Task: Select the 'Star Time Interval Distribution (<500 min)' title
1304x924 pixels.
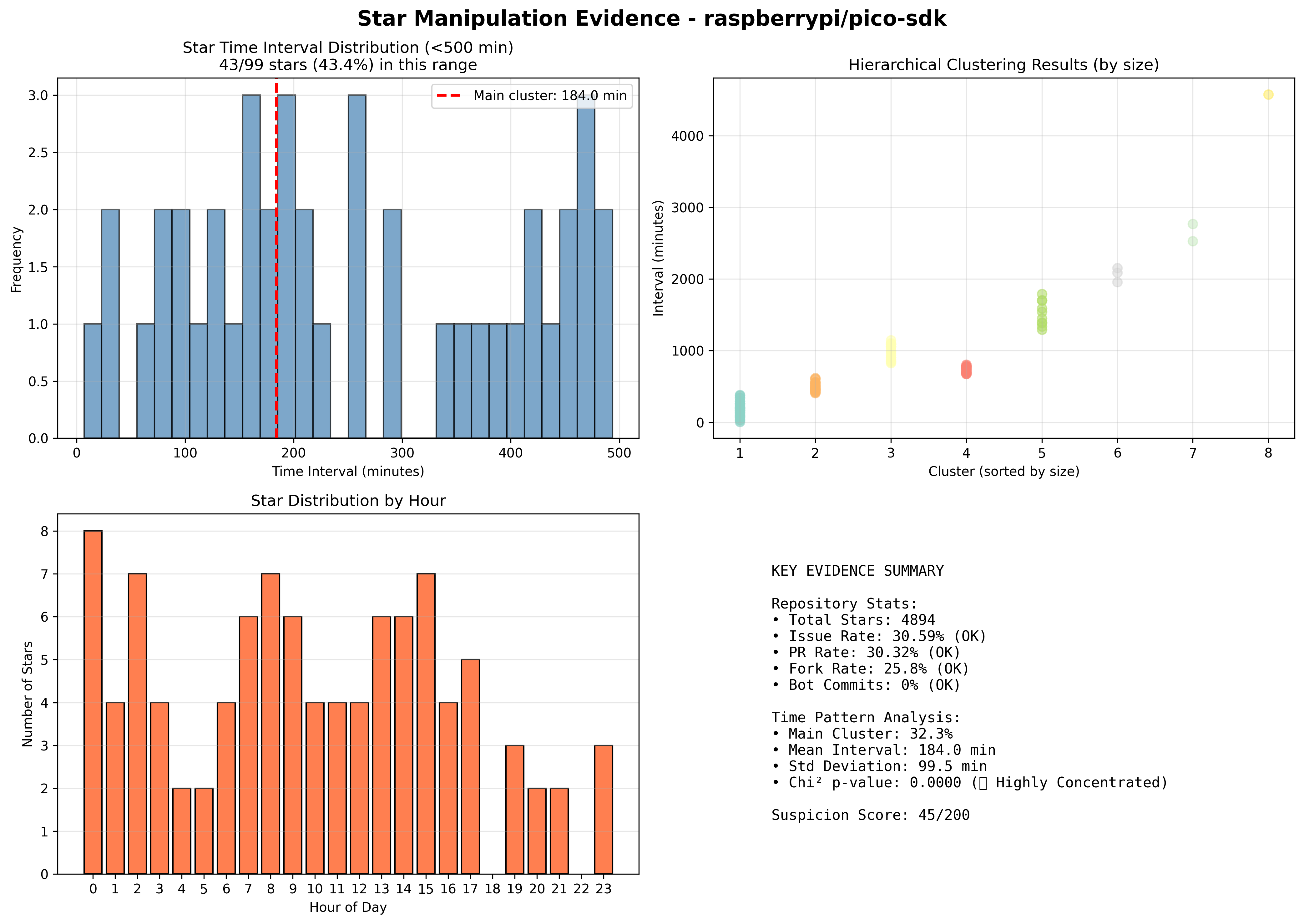Action: click(348, 48)
